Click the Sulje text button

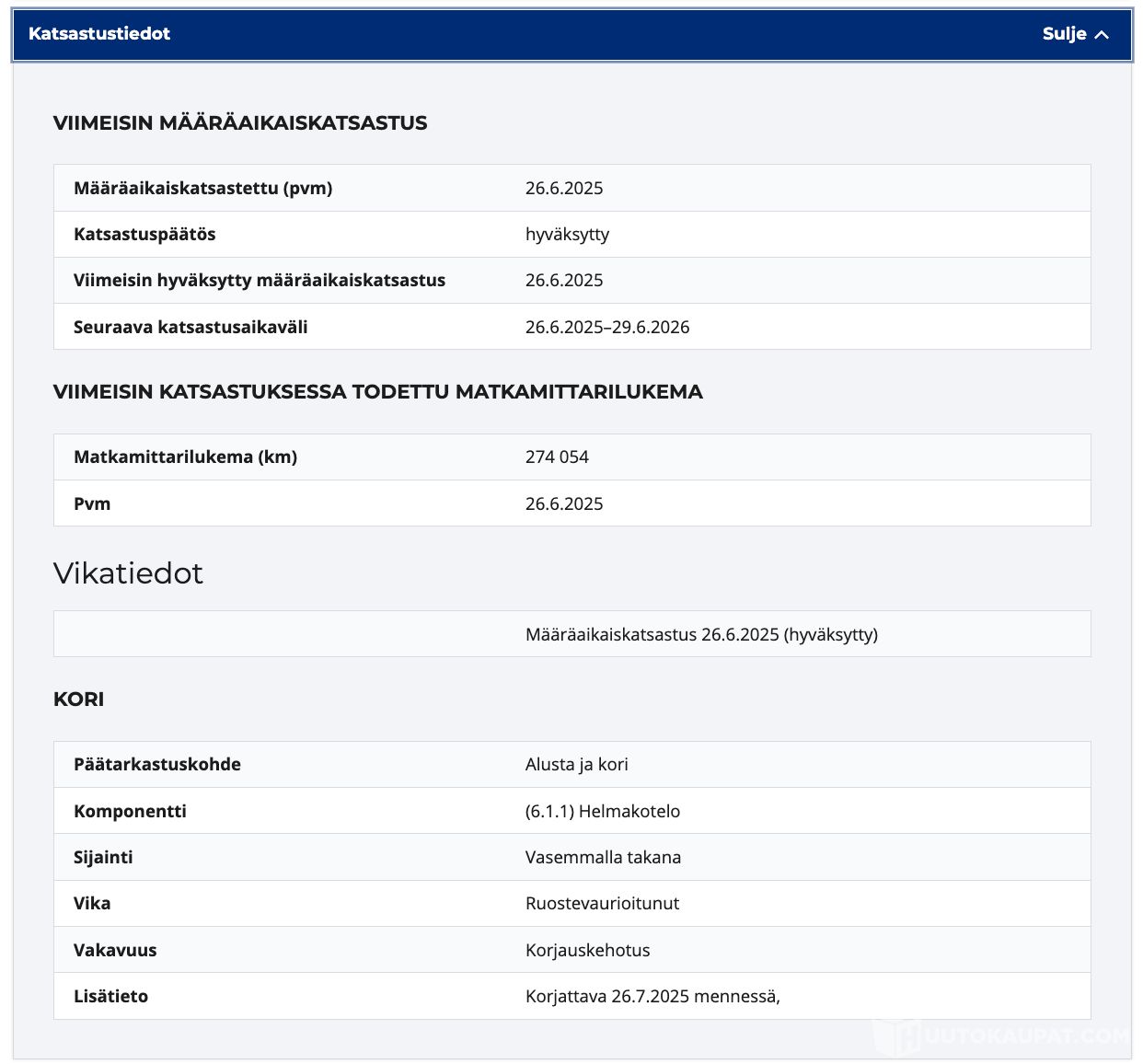point(1064,34)
